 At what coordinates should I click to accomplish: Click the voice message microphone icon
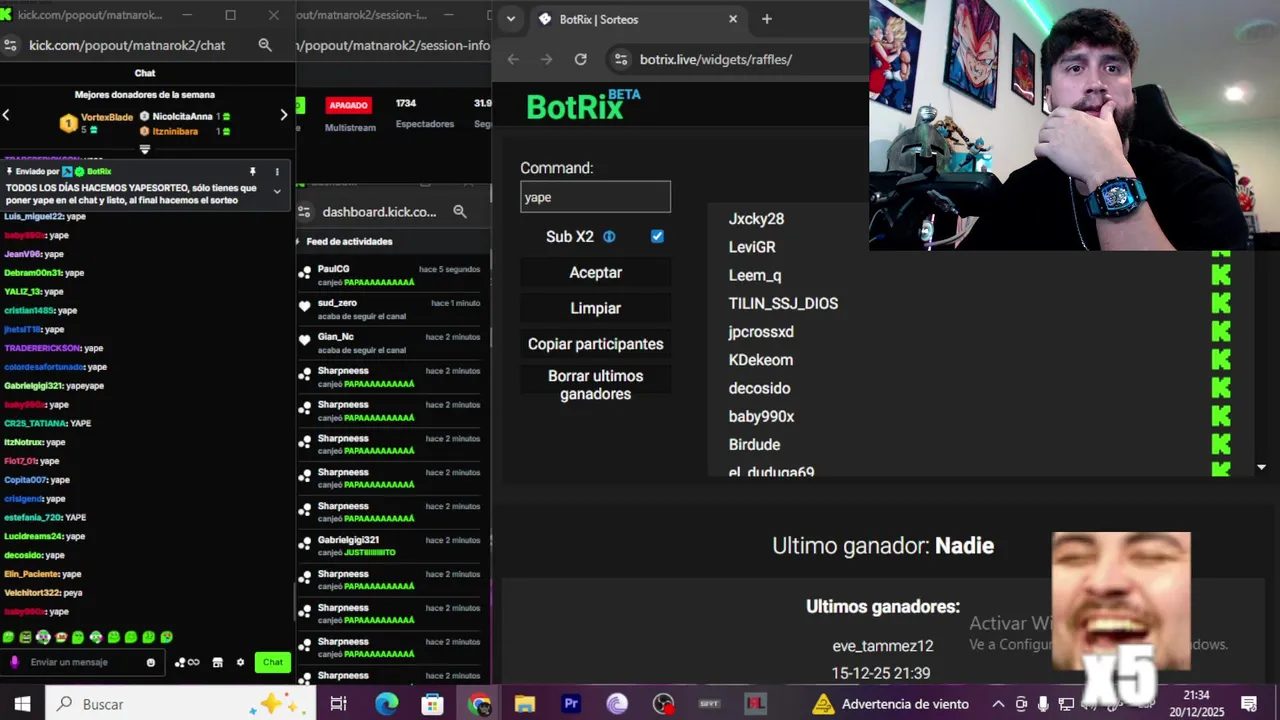(14, 662)
